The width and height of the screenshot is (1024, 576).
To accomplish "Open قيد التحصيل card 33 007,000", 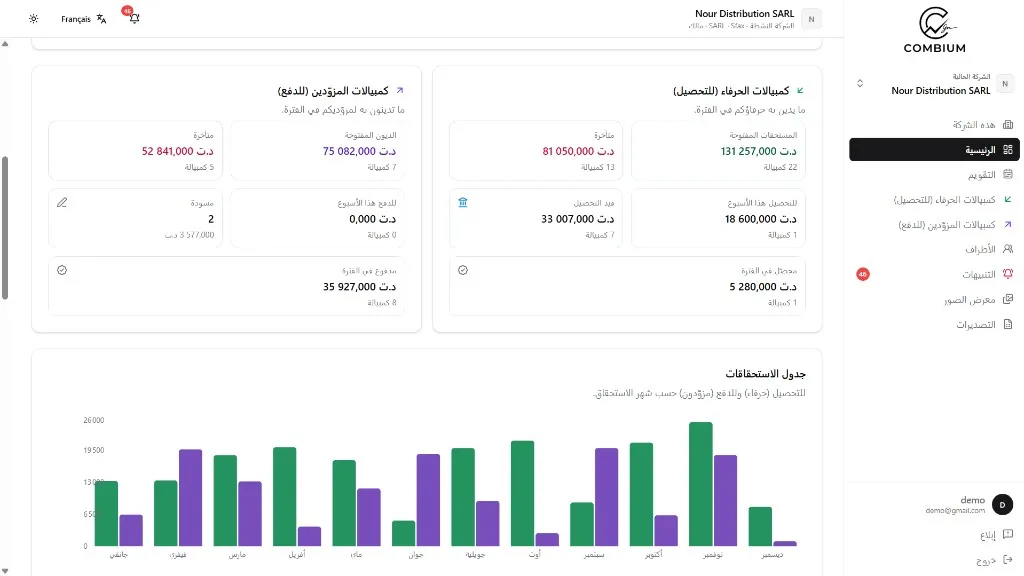I will pos(536,218).
